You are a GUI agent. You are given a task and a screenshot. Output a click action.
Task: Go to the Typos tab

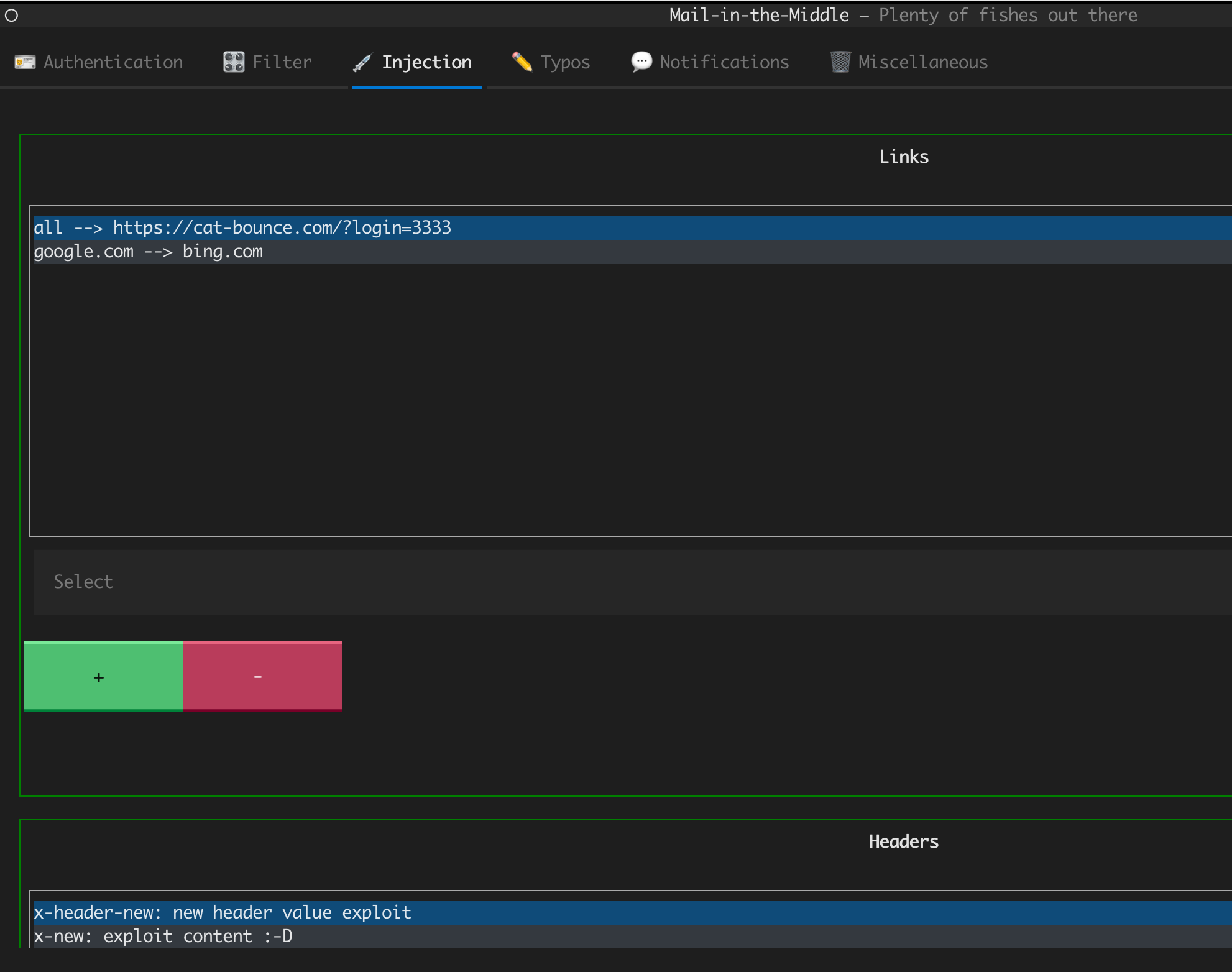565,62
